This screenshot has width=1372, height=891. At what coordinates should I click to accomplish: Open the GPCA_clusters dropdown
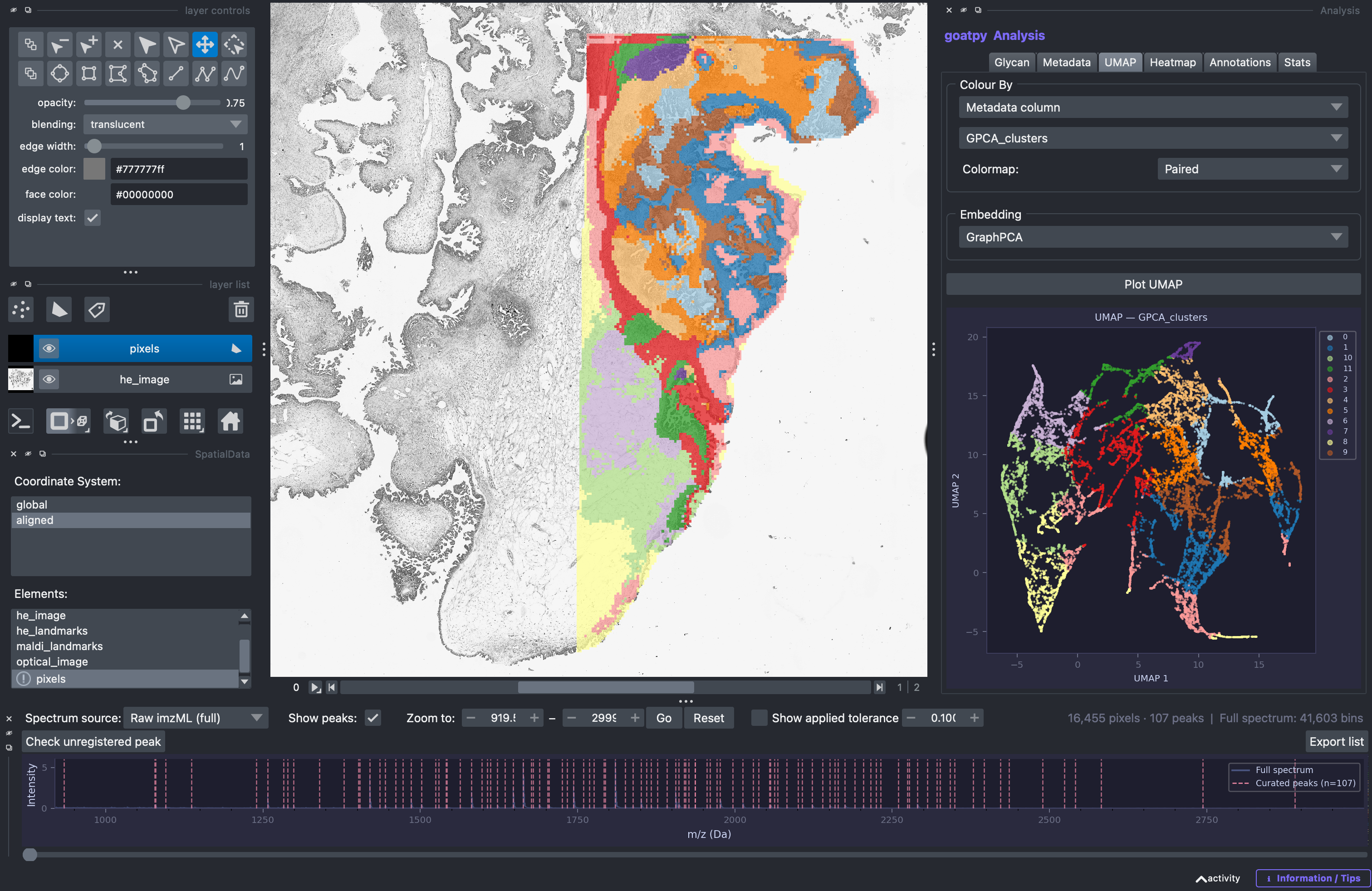coord(1153,138)
